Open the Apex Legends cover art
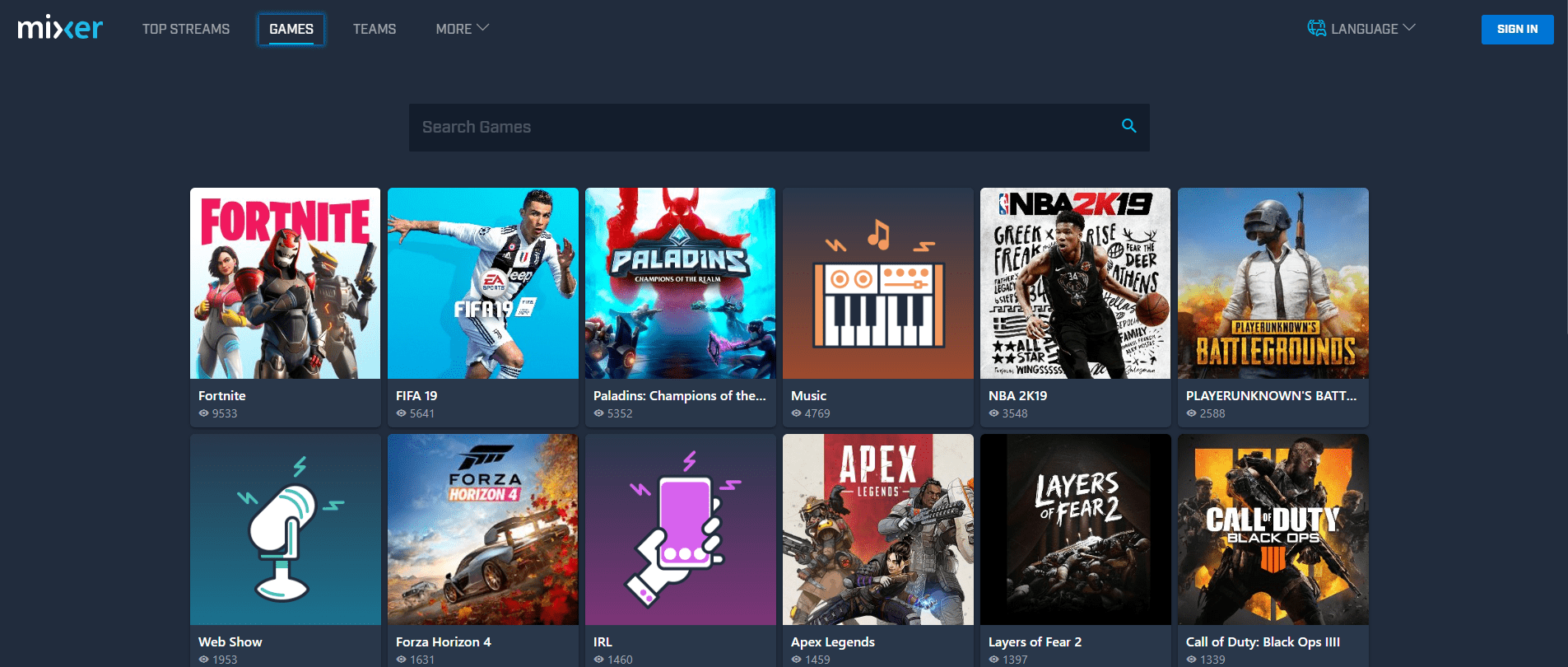Image resolution: width=1568 pixels, height=667 pixels. (878, 529)
